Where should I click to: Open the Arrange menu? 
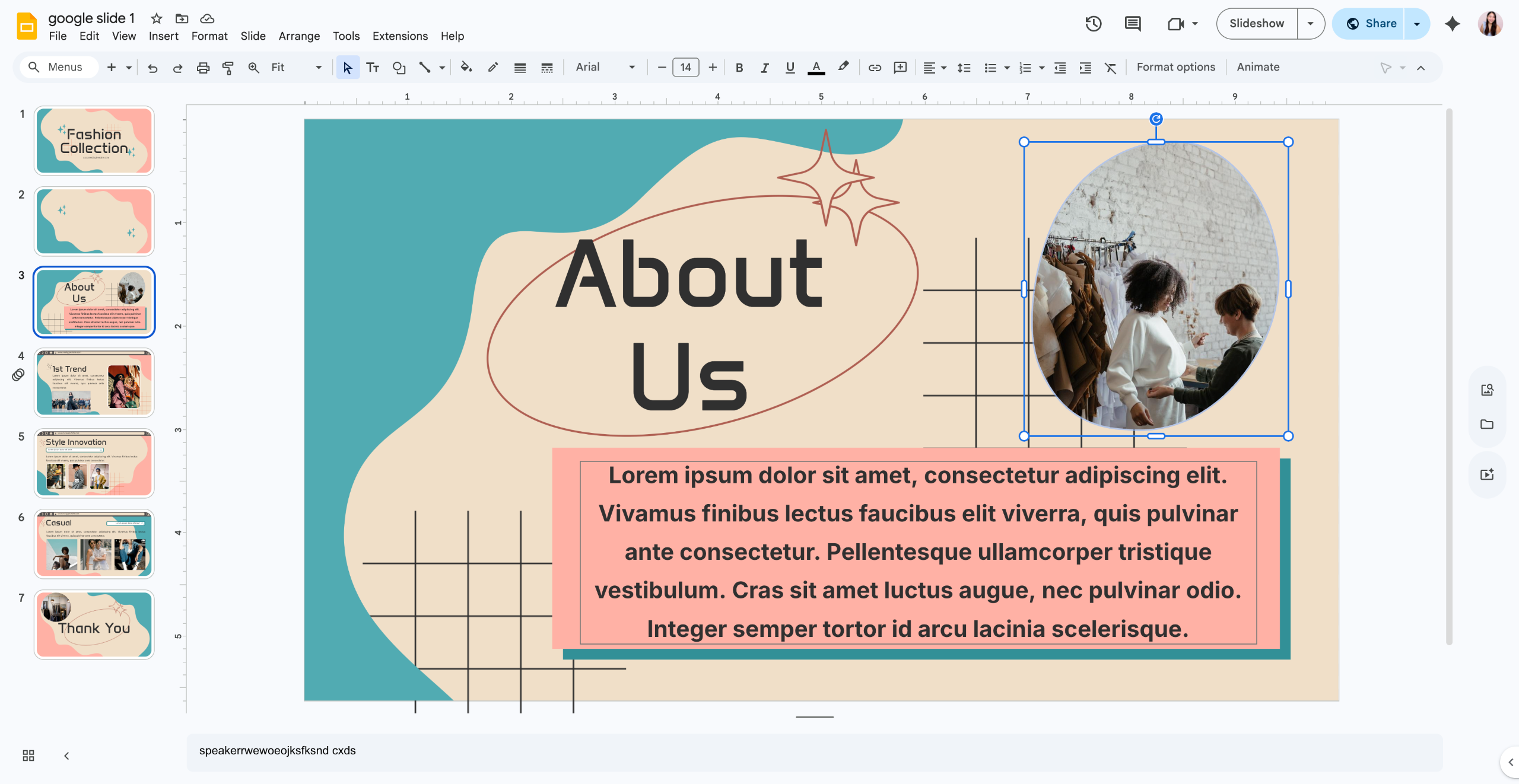click(x=299, y=36)
